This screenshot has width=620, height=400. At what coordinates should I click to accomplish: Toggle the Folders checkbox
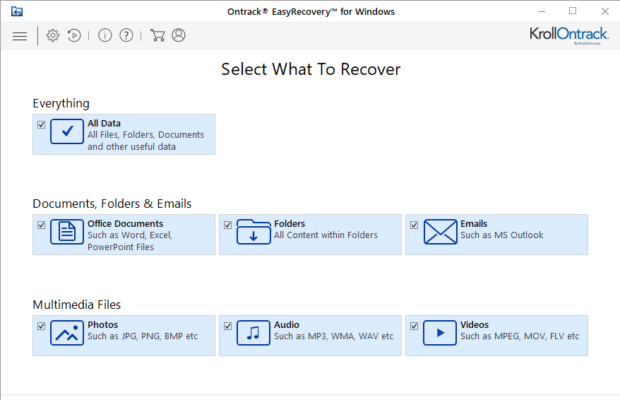click(228, 225)
